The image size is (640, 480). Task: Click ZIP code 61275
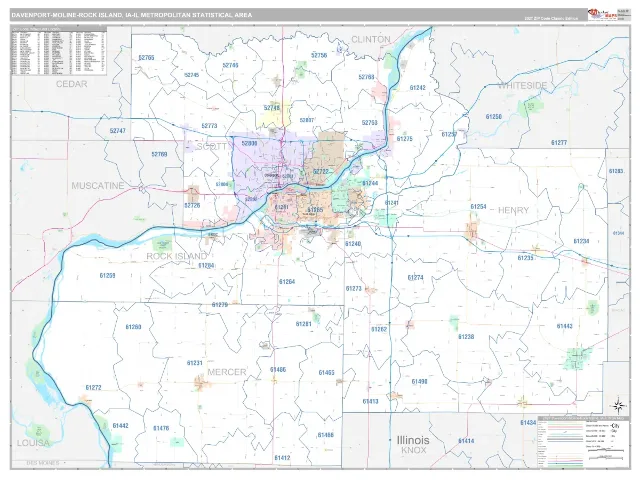pyautogui.click(x=404, y=139)
